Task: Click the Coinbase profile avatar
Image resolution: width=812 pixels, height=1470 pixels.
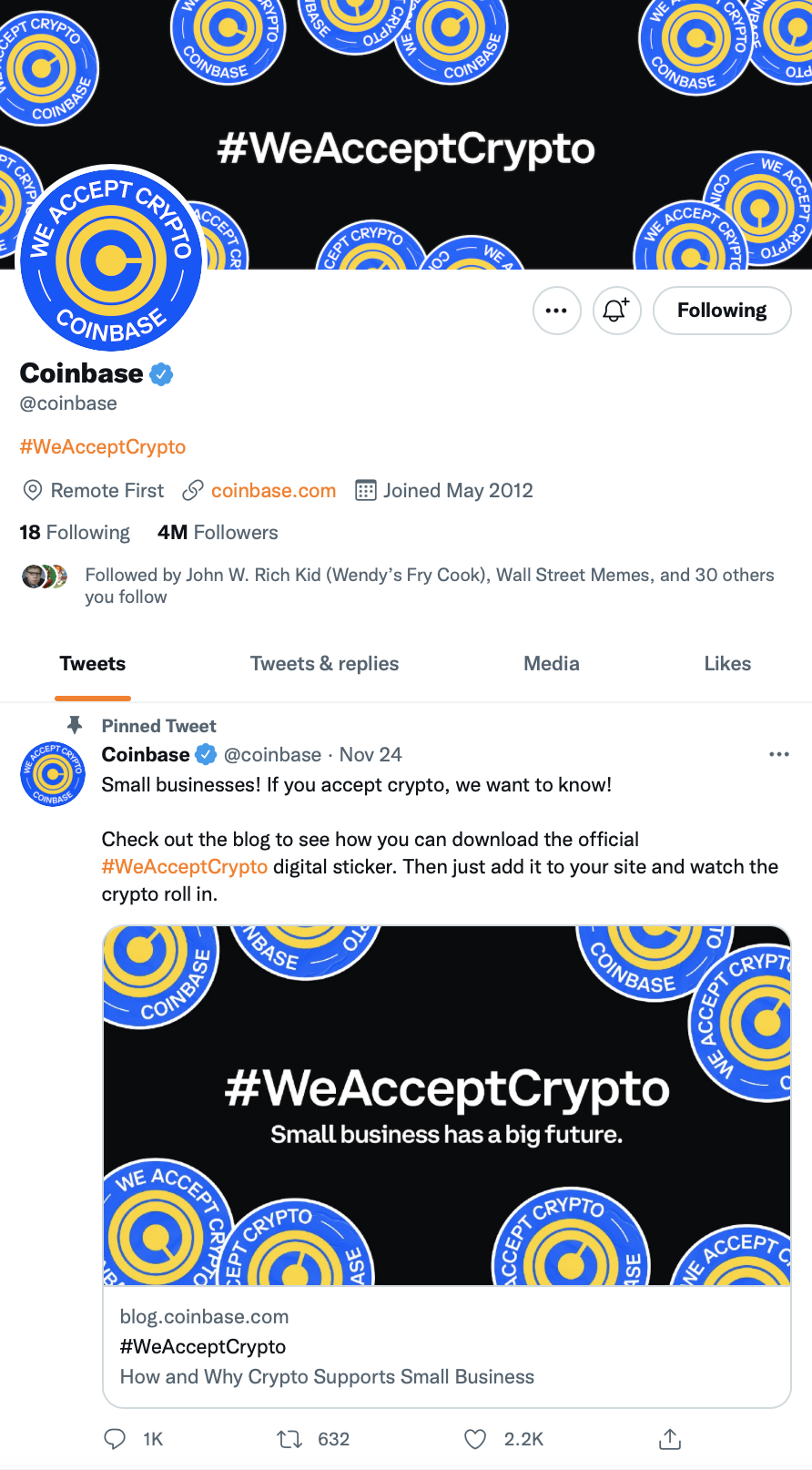Action: coord(111,260)
